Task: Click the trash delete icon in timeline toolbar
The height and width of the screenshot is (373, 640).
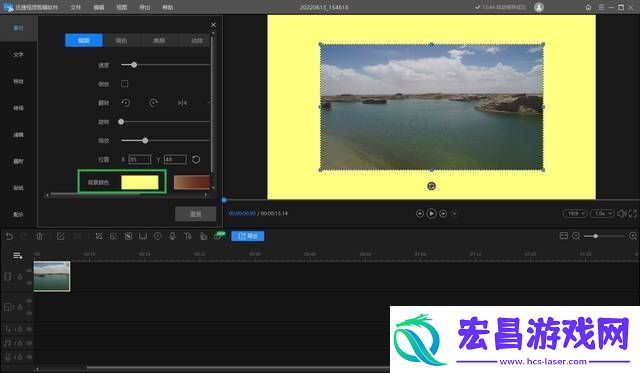Action: (x=40, y=236)
